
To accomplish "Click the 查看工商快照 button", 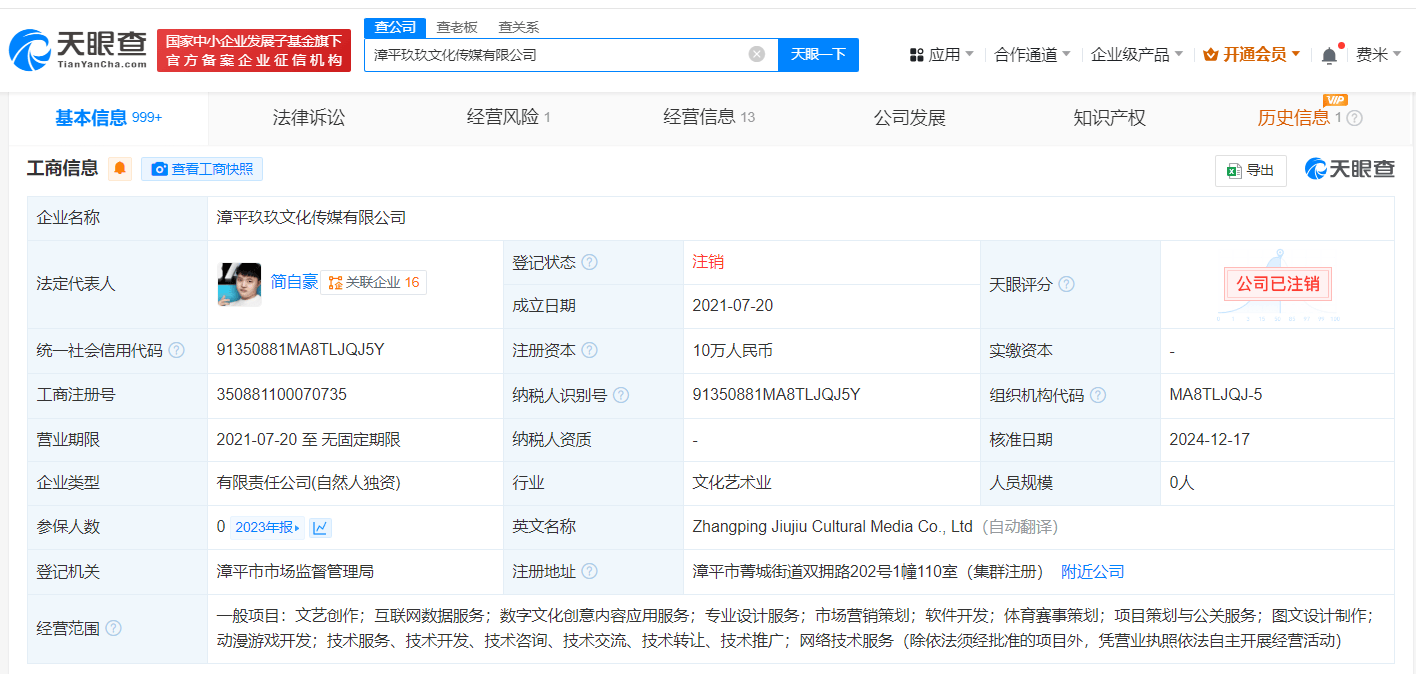I will click(x=202, y=169).
